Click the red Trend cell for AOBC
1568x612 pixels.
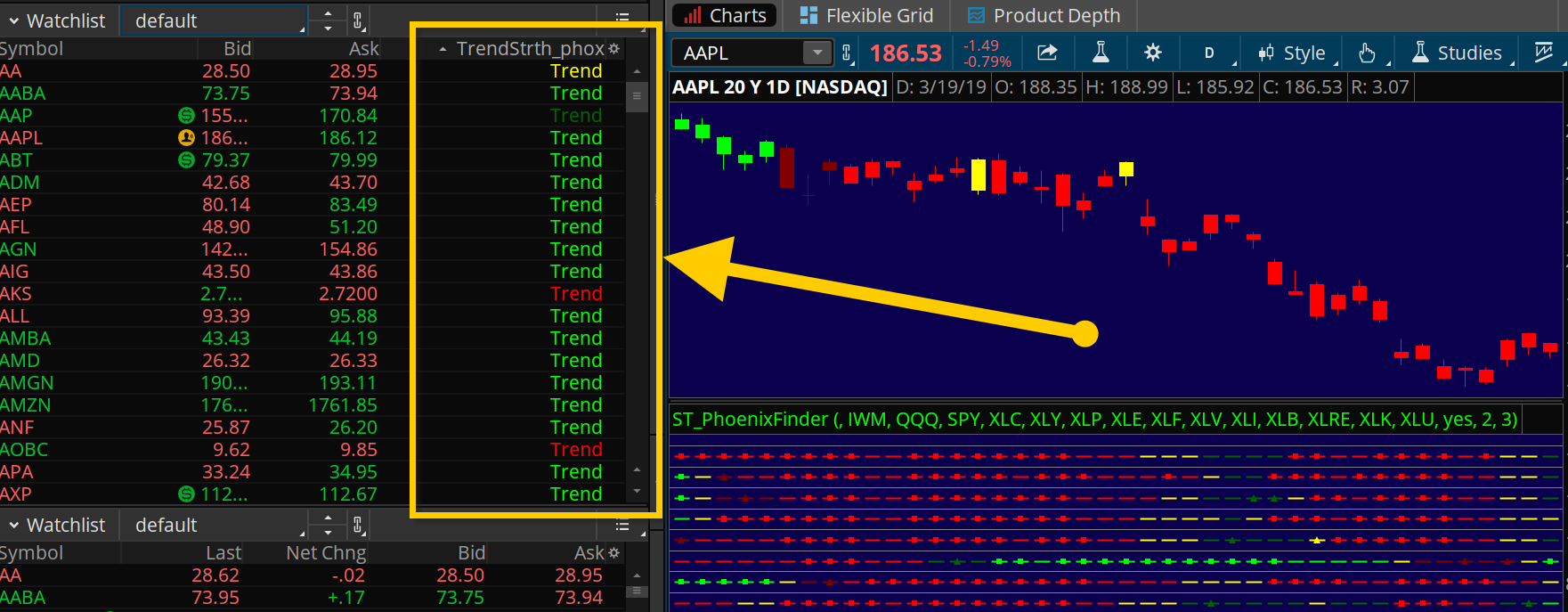click(x=576, y=449)
